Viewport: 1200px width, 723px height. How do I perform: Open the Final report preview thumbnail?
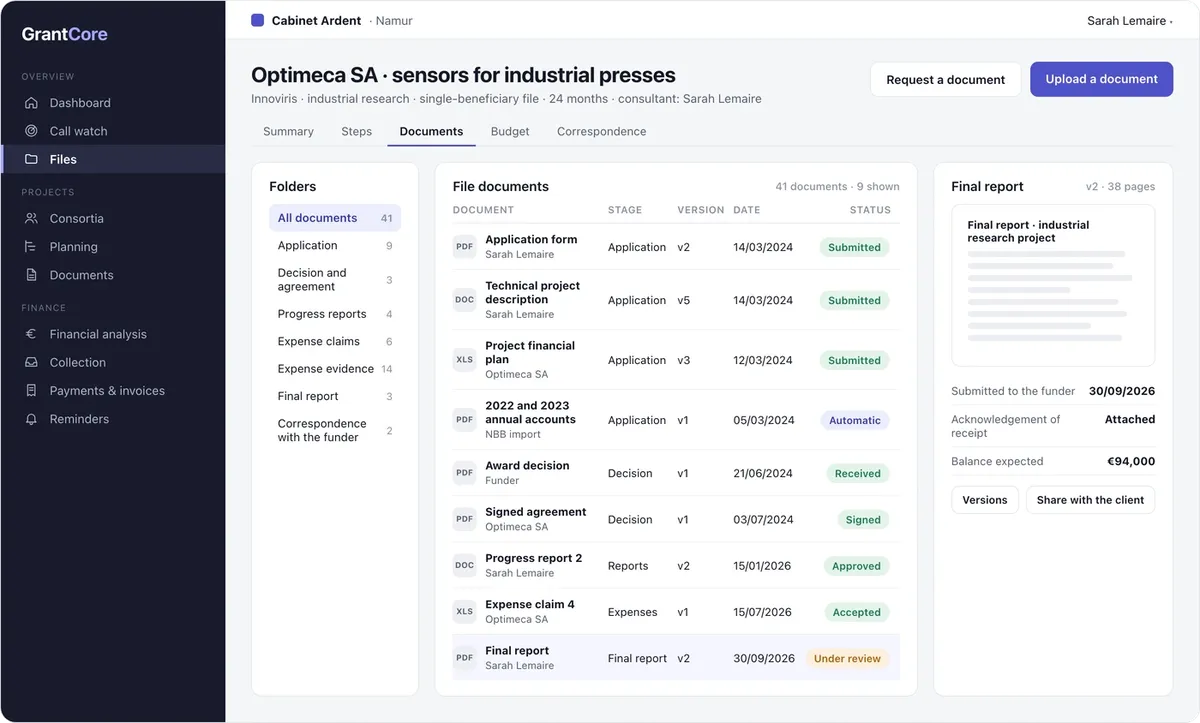pos(1053,286)
